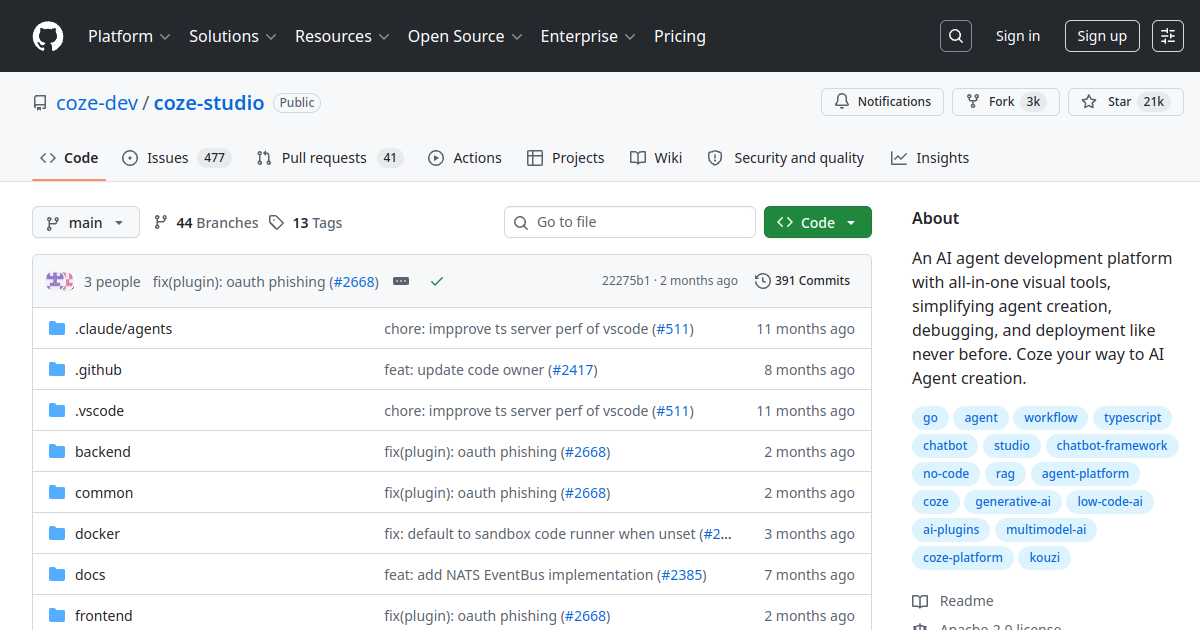
Task: View the green check status icon
Action: tap(437, 282)
